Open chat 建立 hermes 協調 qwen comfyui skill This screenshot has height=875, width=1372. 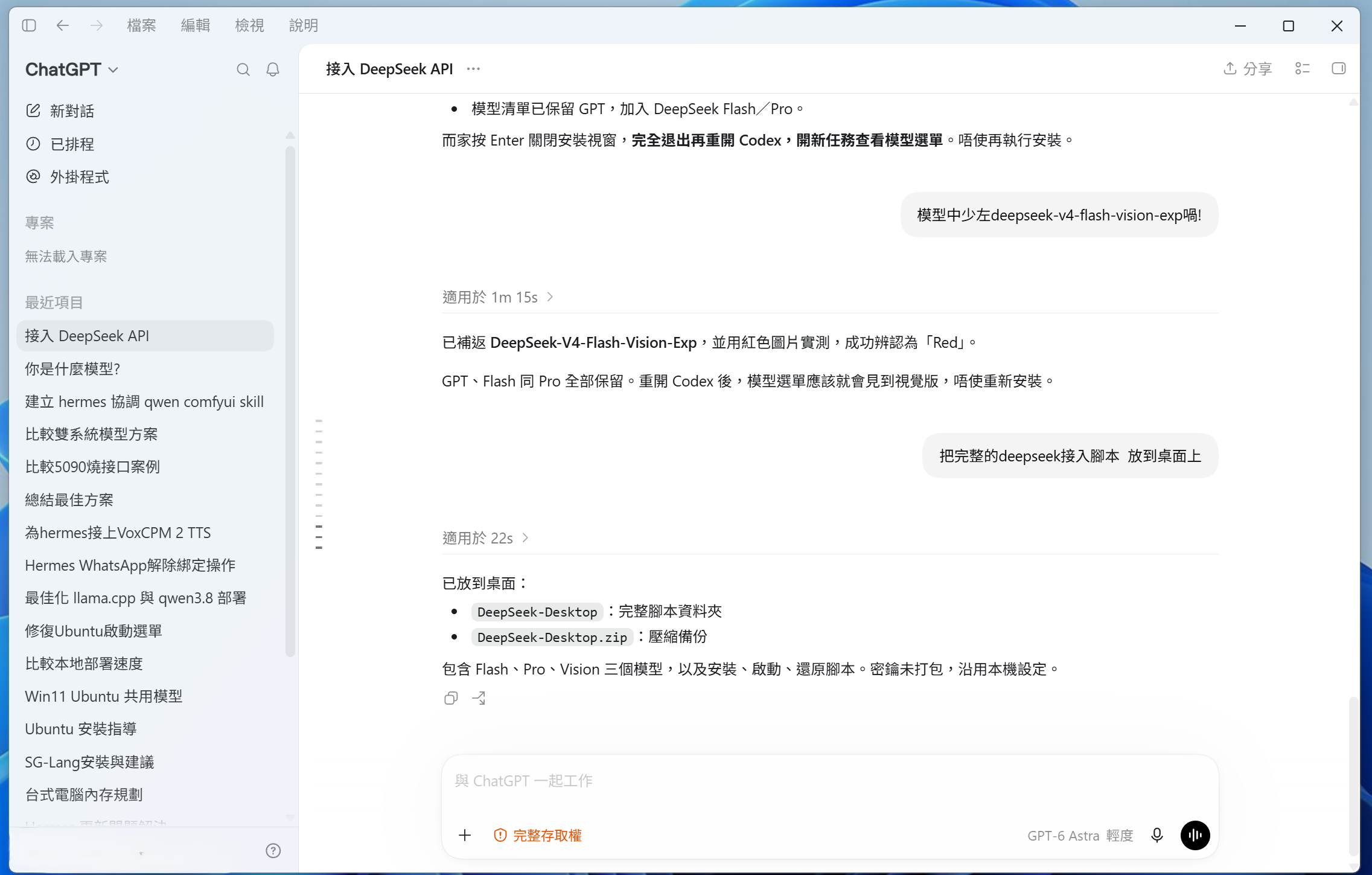click(x=145, y=402)
